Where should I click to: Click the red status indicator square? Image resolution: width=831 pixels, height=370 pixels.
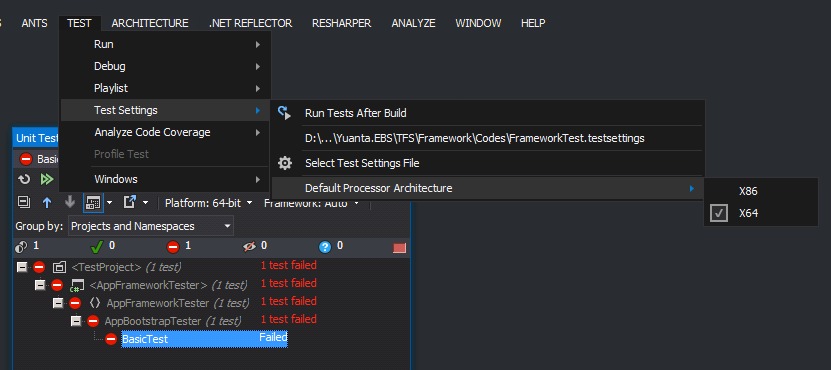point(400,248)
